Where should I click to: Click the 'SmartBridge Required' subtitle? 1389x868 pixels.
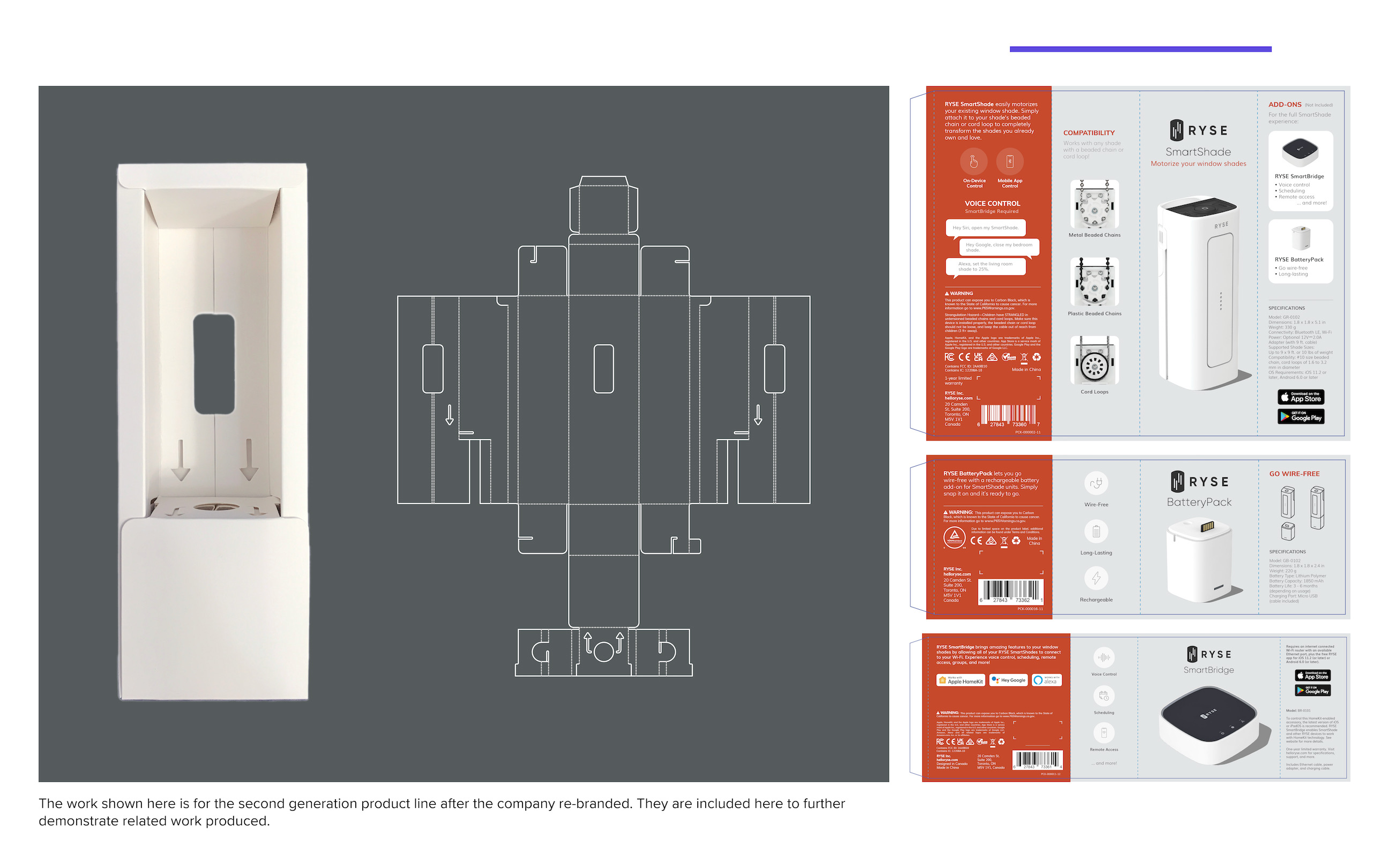pyautogui.click(x=992, y=211)
